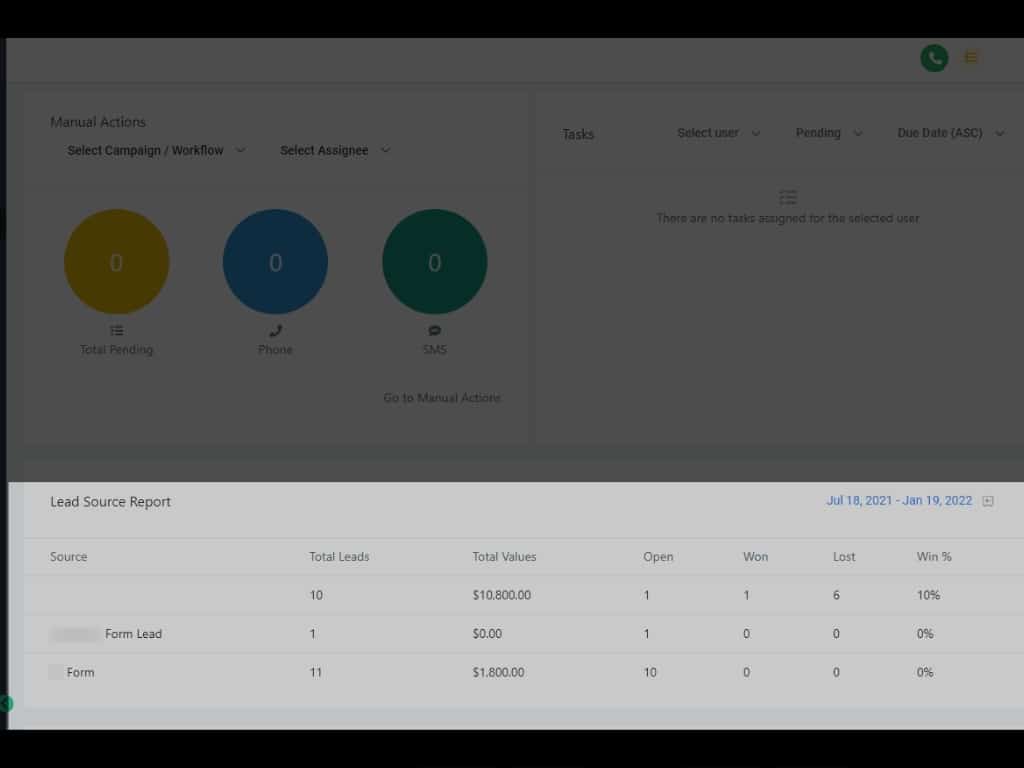The height and width of the screenshot is (768, 1024).
Task: Open the Pending status dropdown
Action: [829, 133]
